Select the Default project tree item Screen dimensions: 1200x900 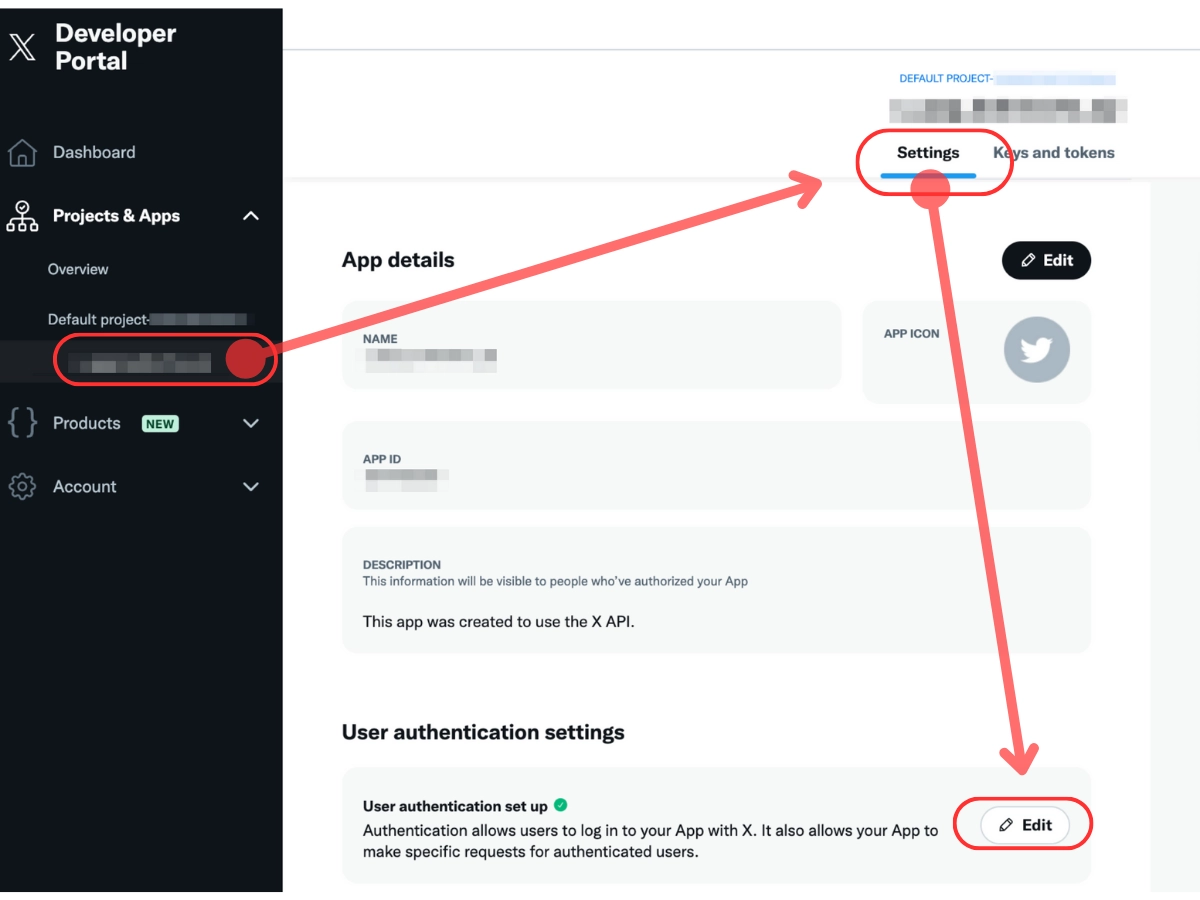[146, 320]
